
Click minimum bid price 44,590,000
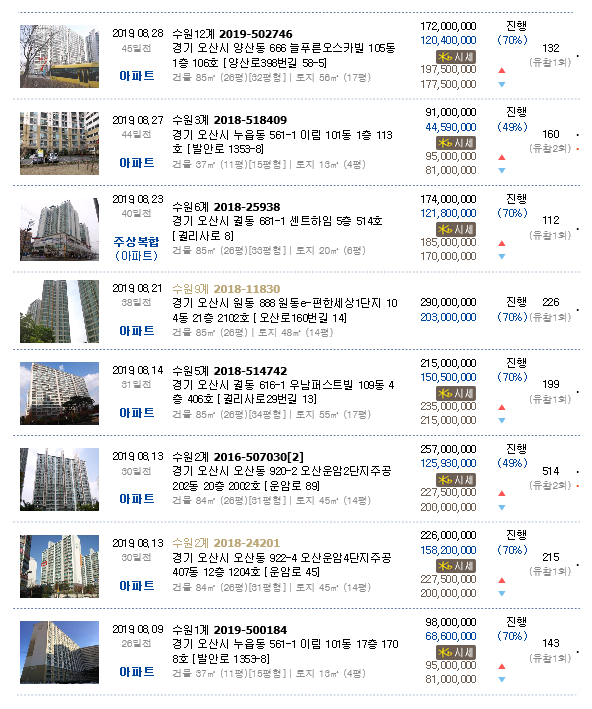(450, 127)
